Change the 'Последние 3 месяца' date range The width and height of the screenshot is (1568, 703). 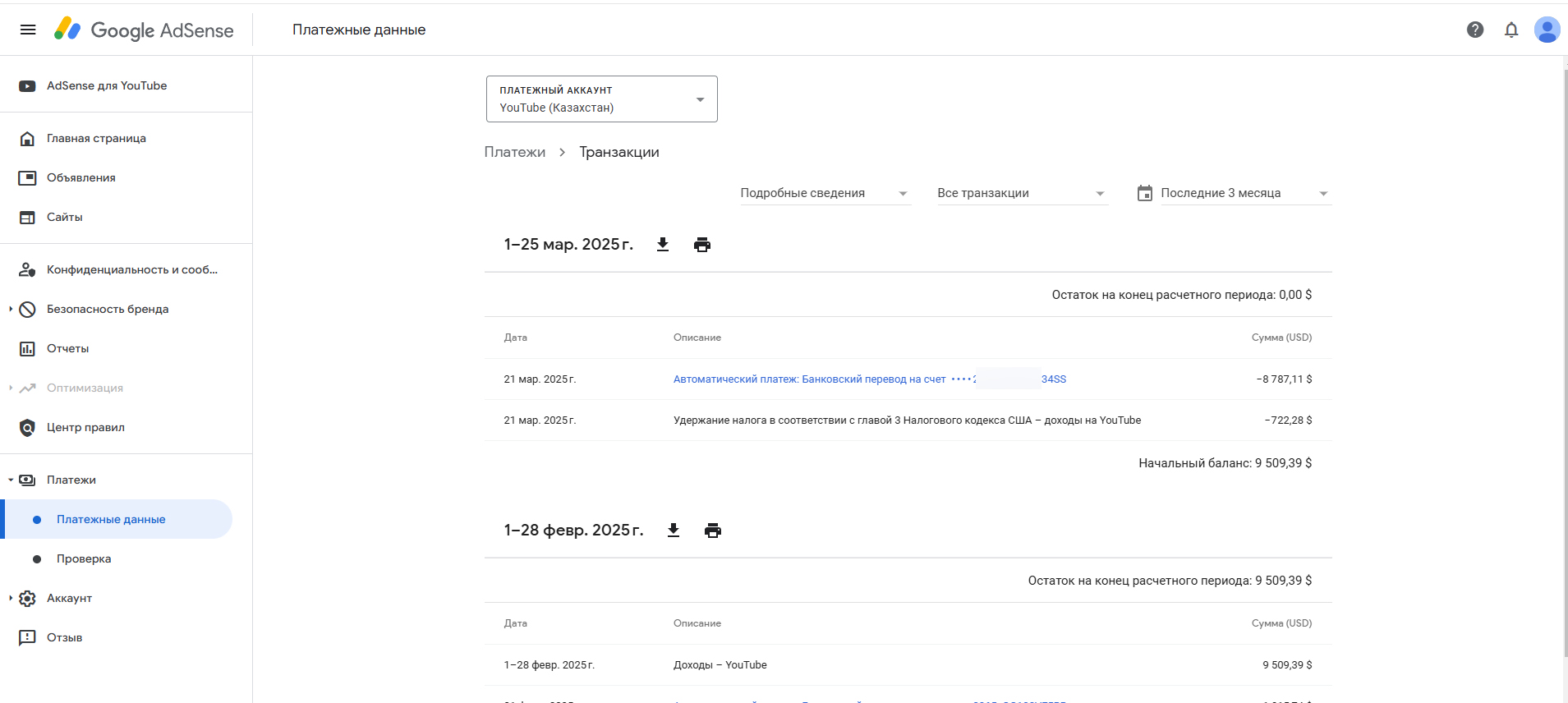tap(1233, 193)
